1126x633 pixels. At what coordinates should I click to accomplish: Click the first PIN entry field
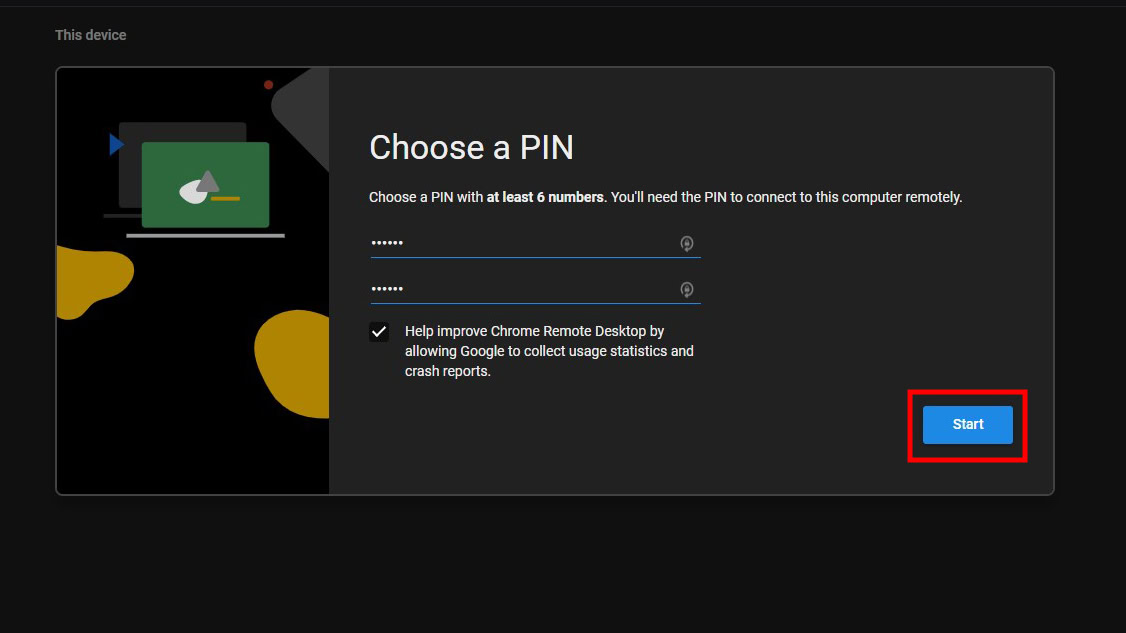pos(534,243)
